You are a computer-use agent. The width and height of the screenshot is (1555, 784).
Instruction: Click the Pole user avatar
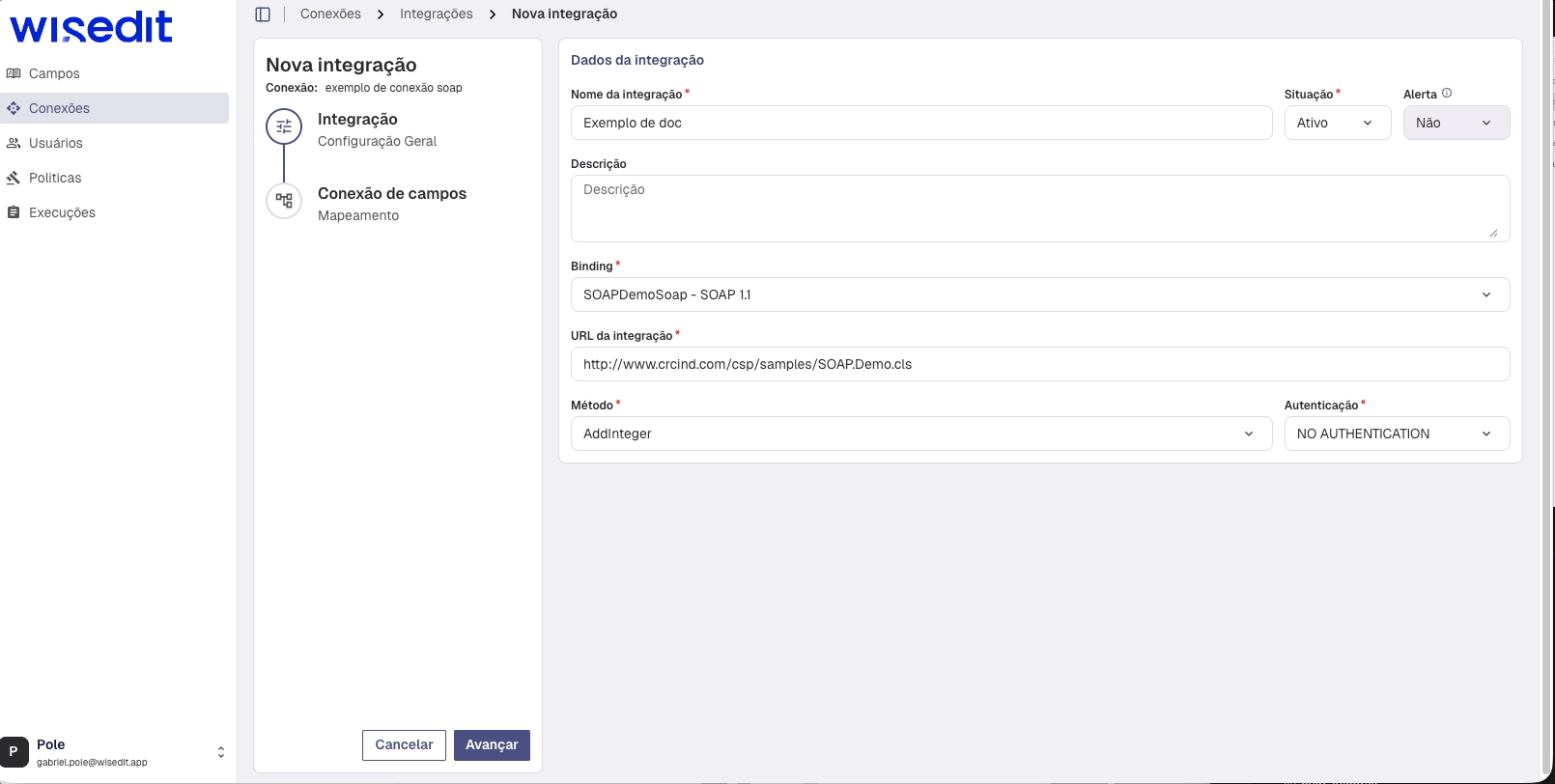[14, 751]
